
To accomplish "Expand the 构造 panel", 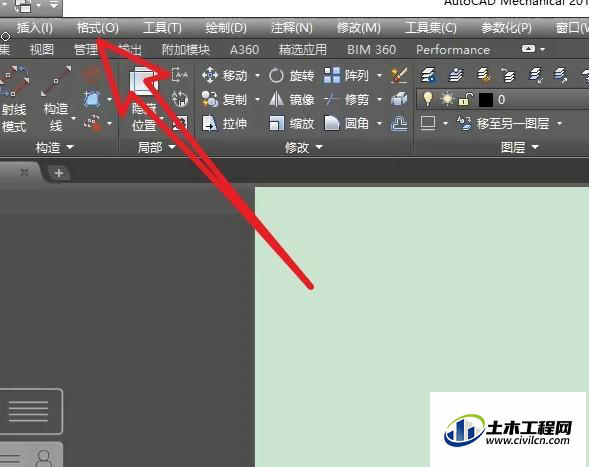I will pyautogui.click(x=54, y=147).
